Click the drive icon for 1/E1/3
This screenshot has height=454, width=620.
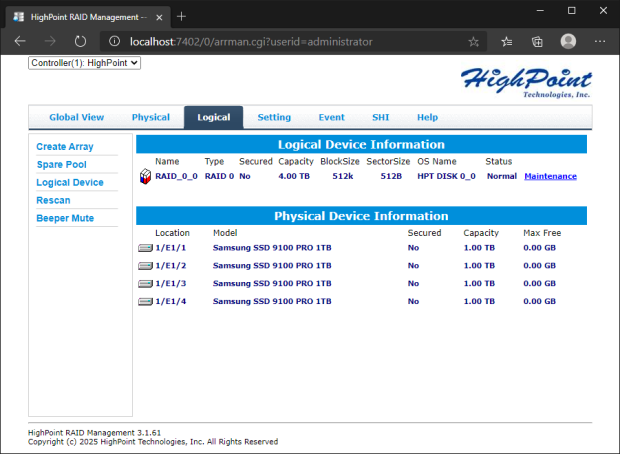[x=145, y=283]
